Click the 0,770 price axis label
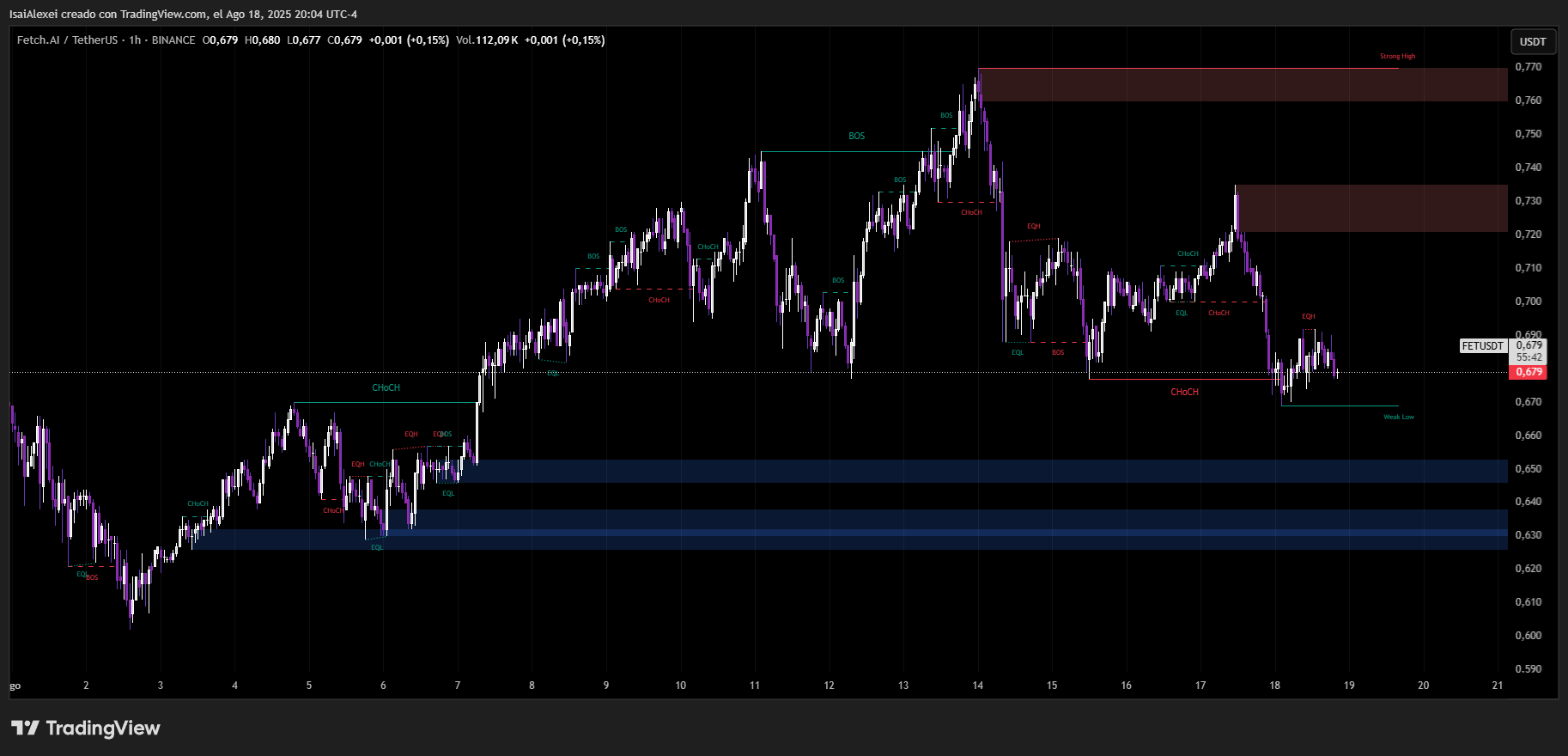This screenshot has height=756, width=1568. coord(1528,67)
